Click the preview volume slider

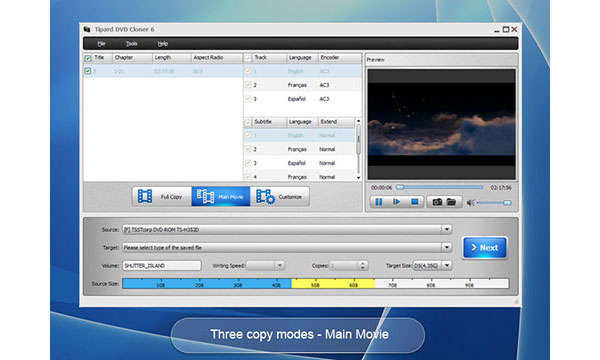click(x=494, y=203)
